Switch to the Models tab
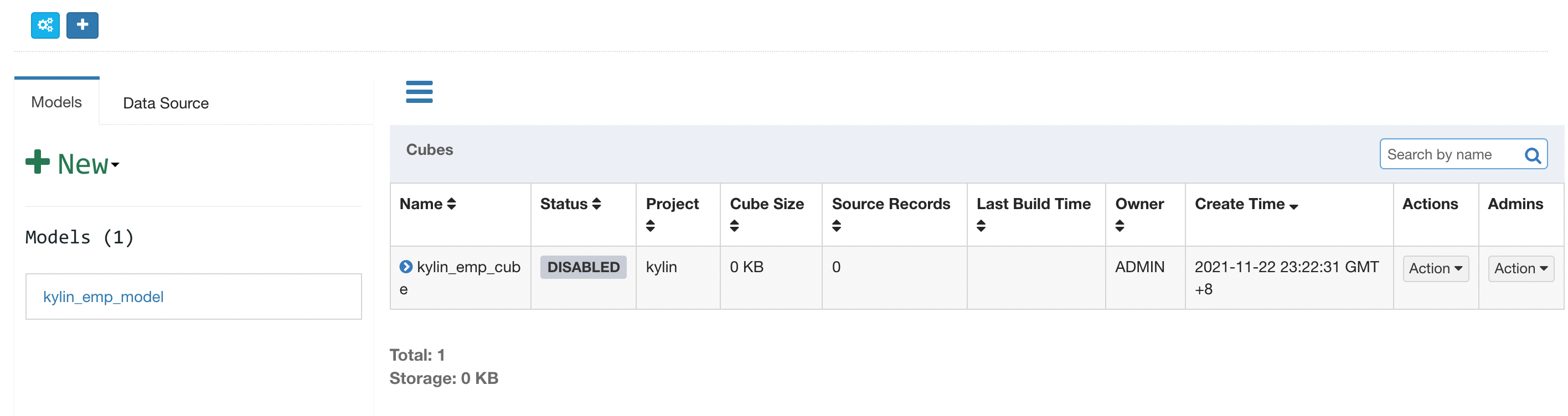Viewport: 1568px width, 416px height. (x=56, y=102)
